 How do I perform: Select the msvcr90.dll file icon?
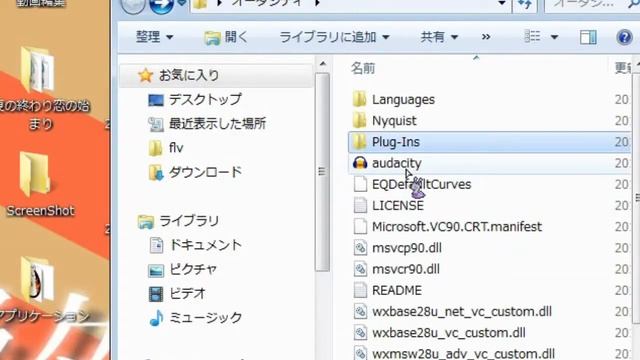pyautogui.click(x=360, y=269)
